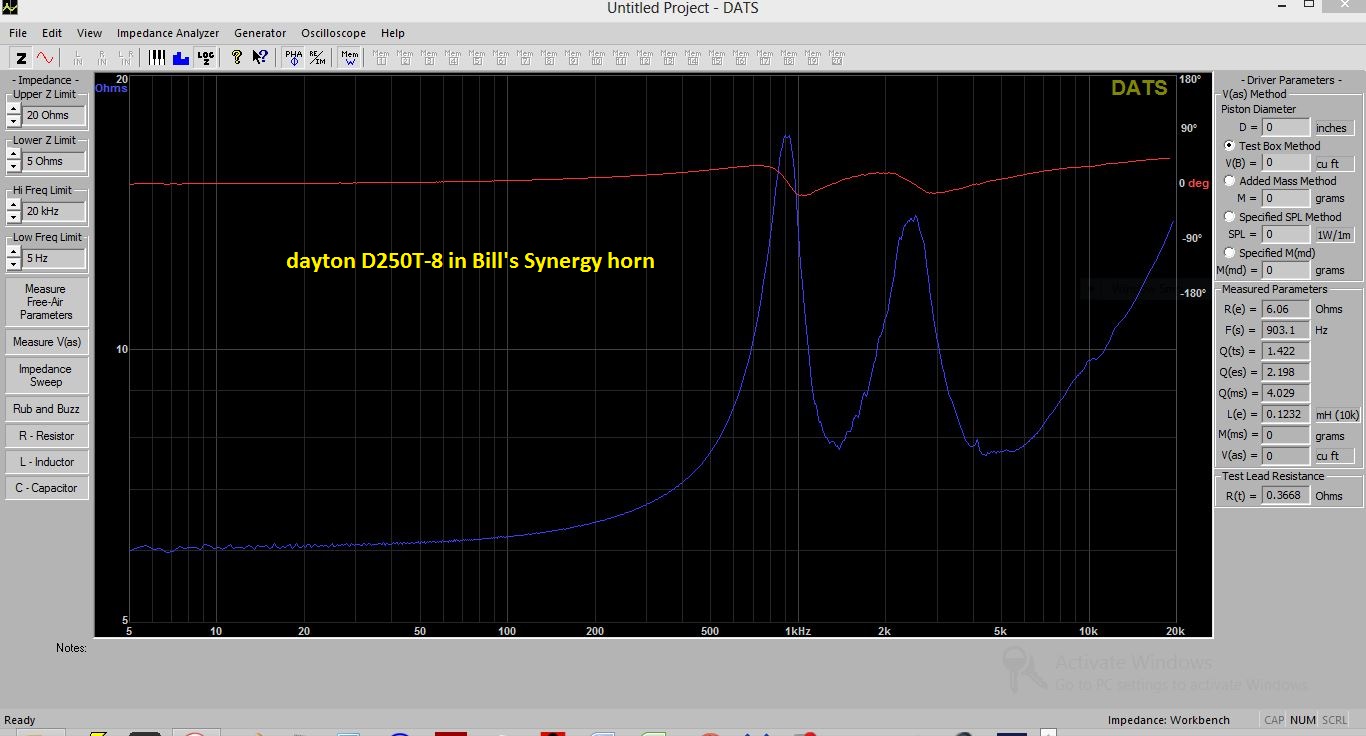Click the added mass M grams field
The image size is (1366, 736).
1285,198
